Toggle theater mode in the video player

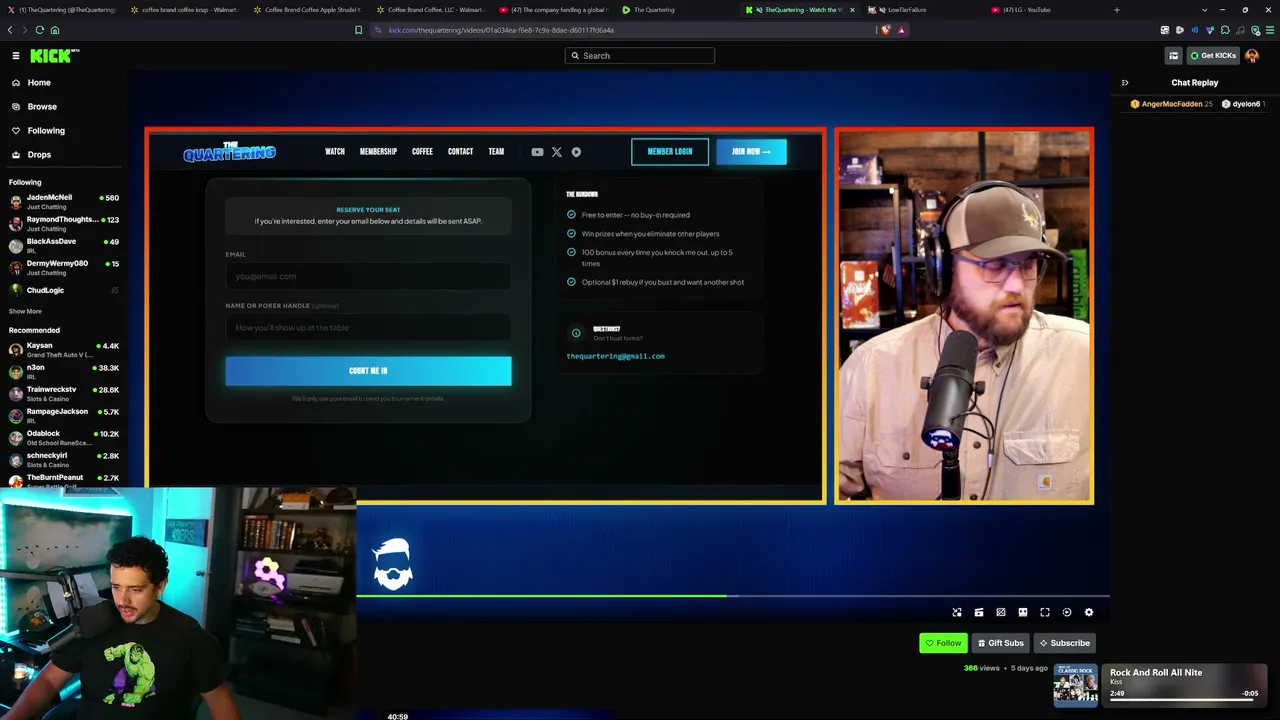pos(1023,612)
